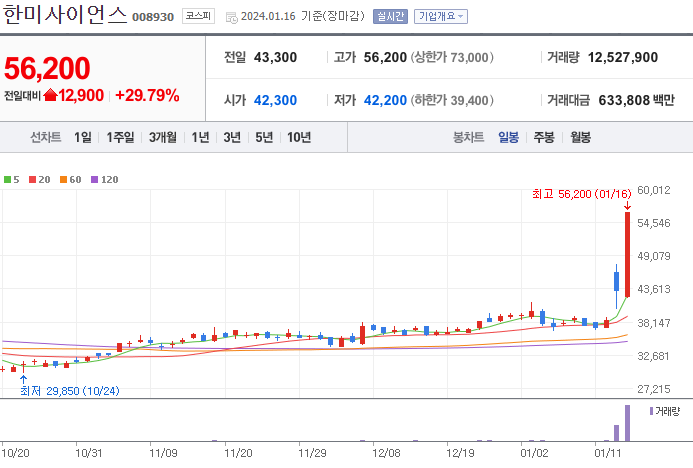Select the 3개월 line chart period
This screenshot has width=693, height=468.
[163, 137]
